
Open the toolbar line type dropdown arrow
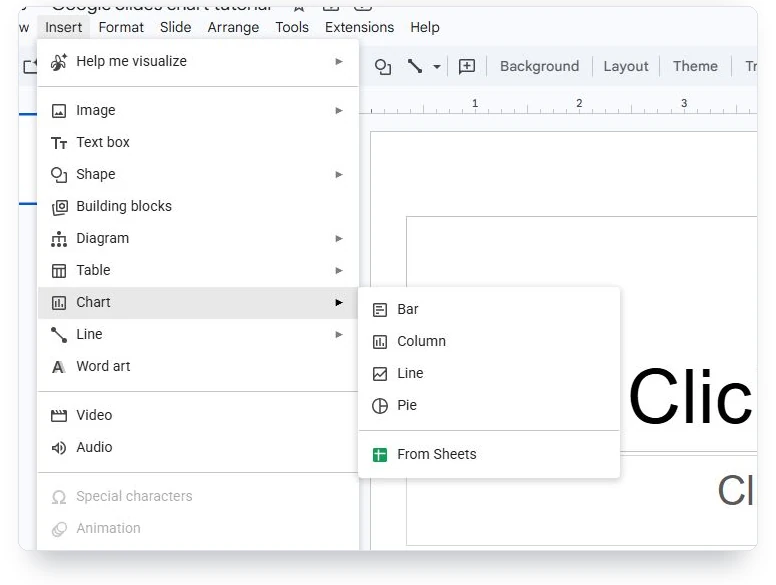tap(436, 66)
